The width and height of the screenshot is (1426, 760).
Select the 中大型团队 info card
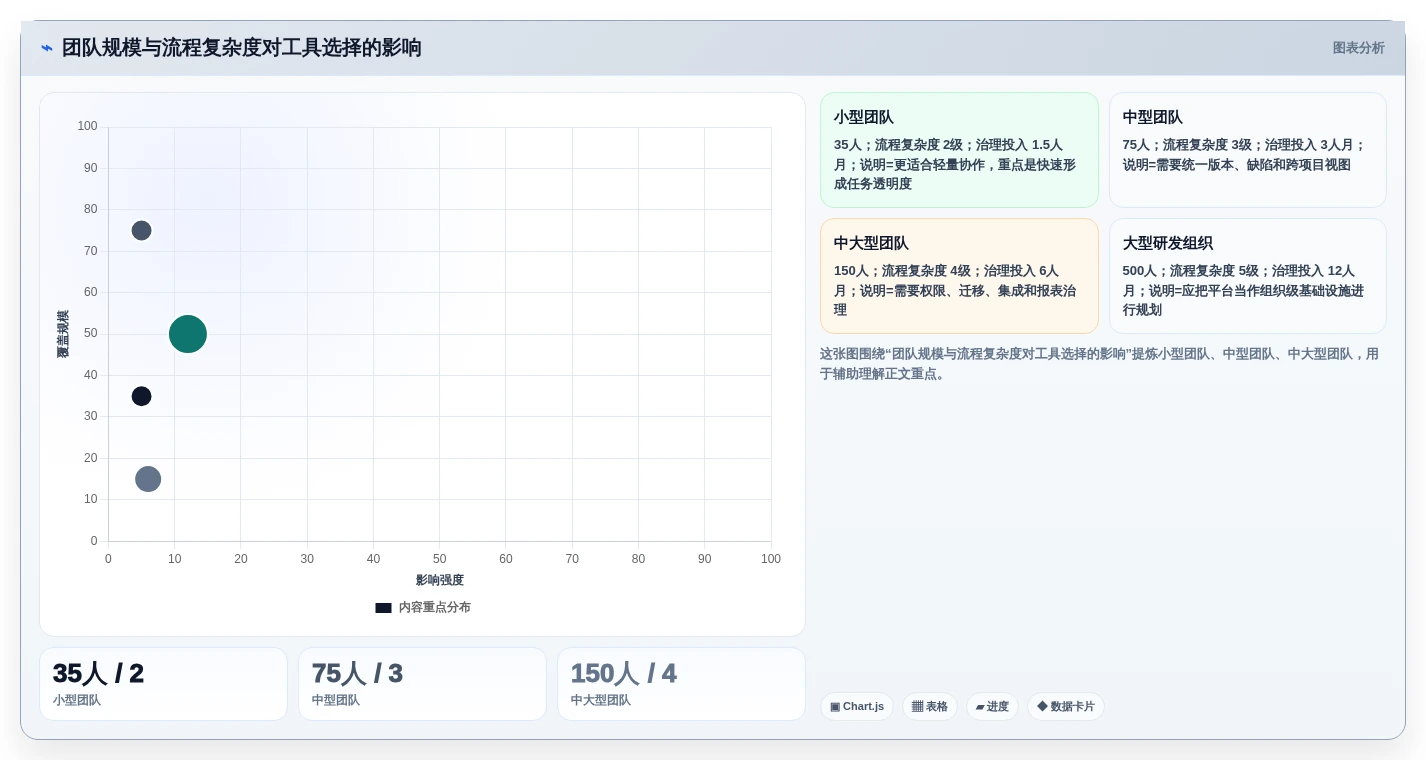(959, 276)
